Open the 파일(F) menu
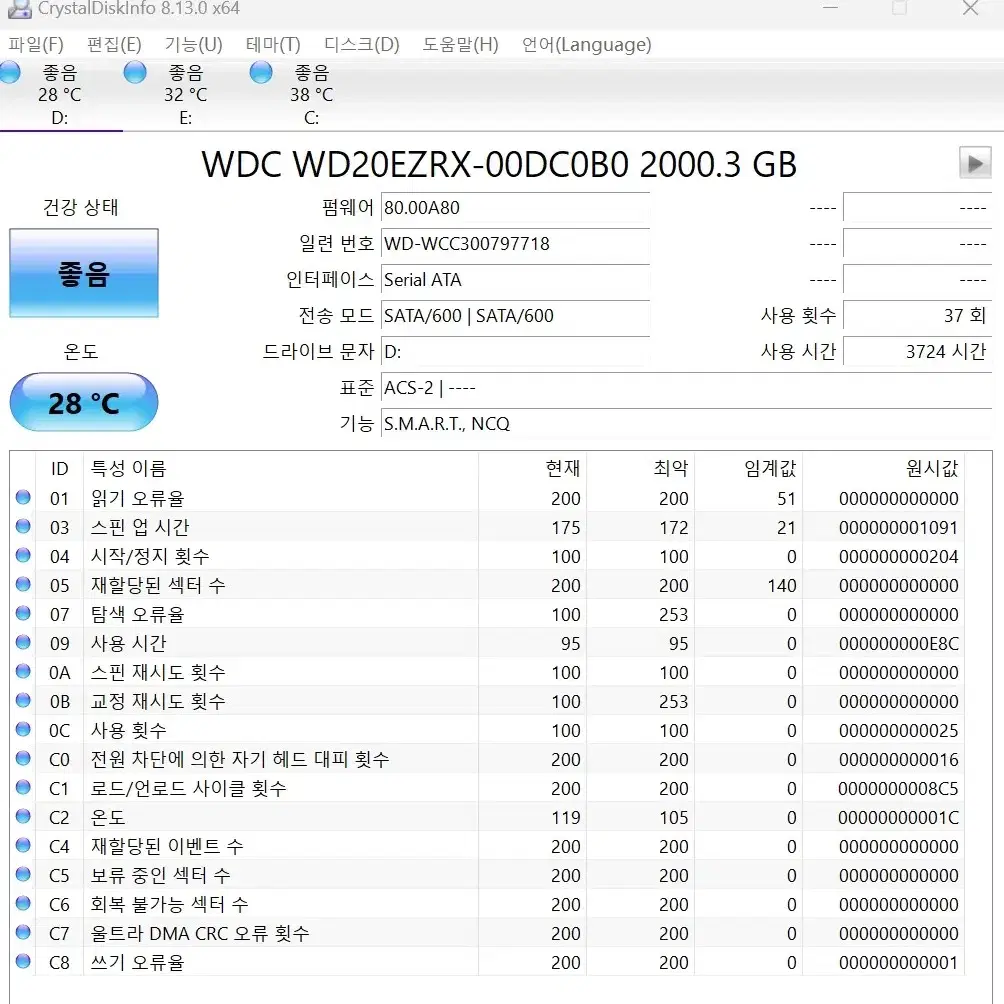Image resolution: width=1004 pixels, height=1004 pixels. tap(36, 44)
